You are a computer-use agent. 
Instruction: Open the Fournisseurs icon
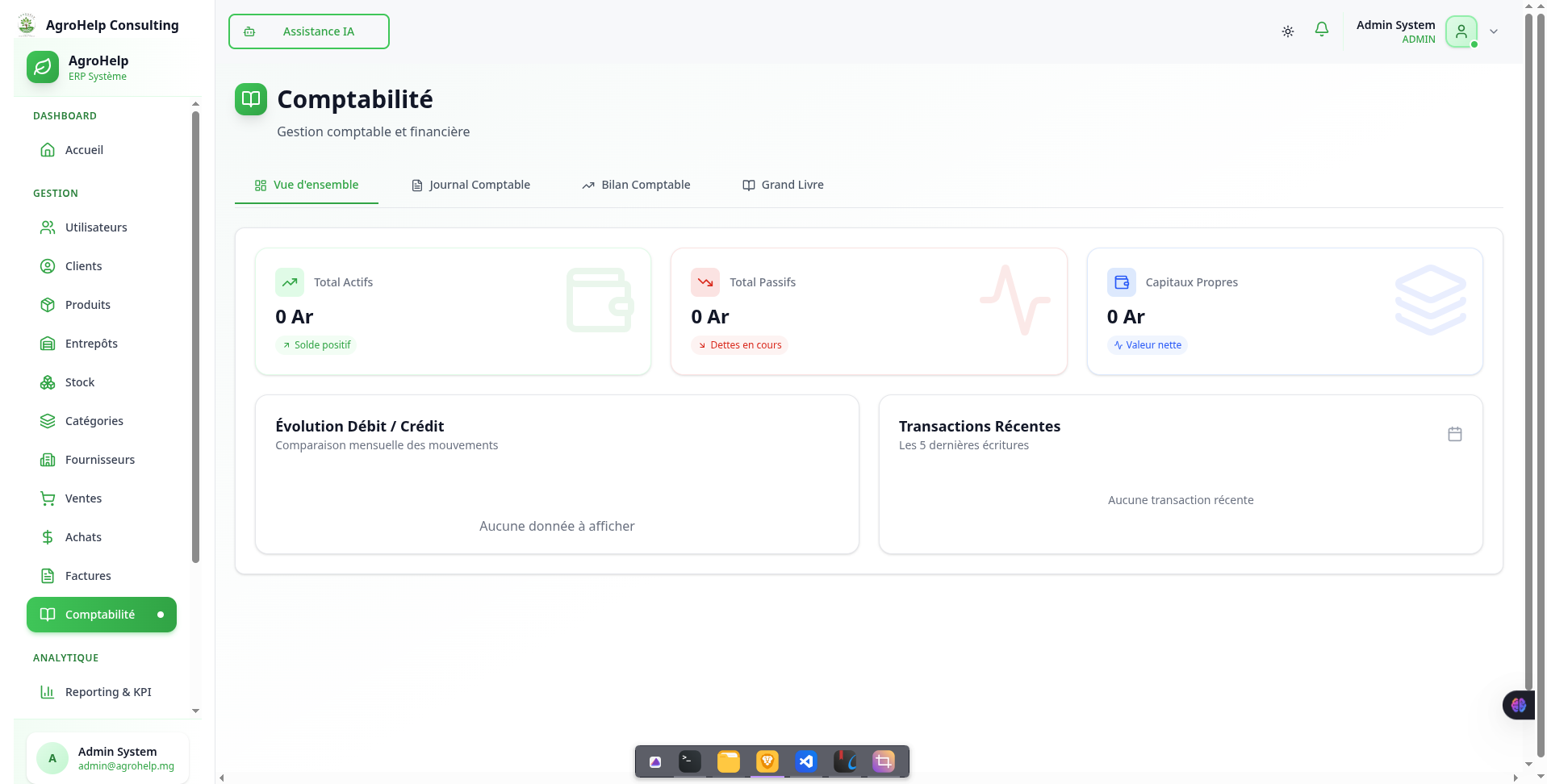tap(48, 460)
